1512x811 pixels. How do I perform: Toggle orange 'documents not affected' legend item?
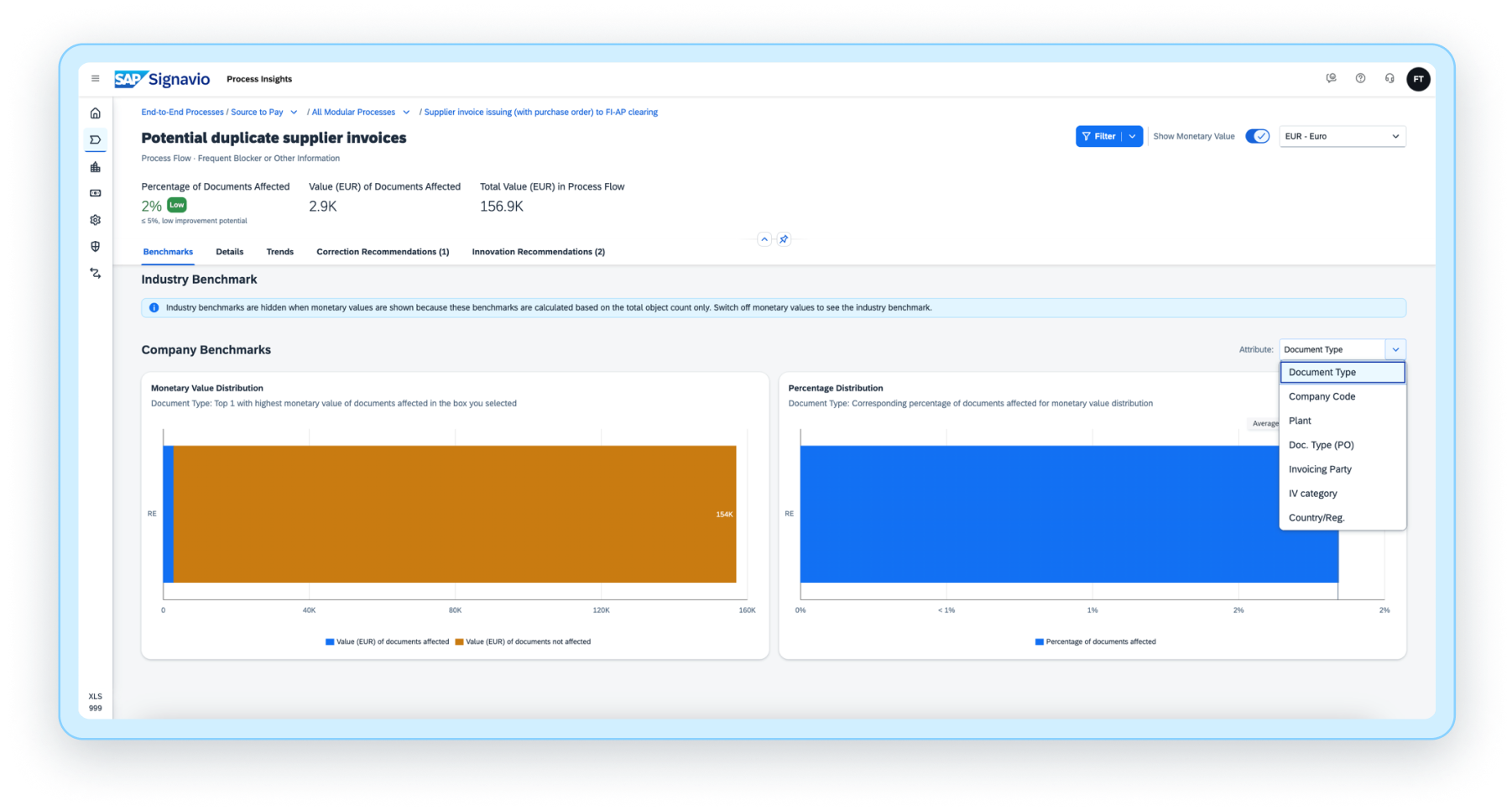(x=523, y=641)
